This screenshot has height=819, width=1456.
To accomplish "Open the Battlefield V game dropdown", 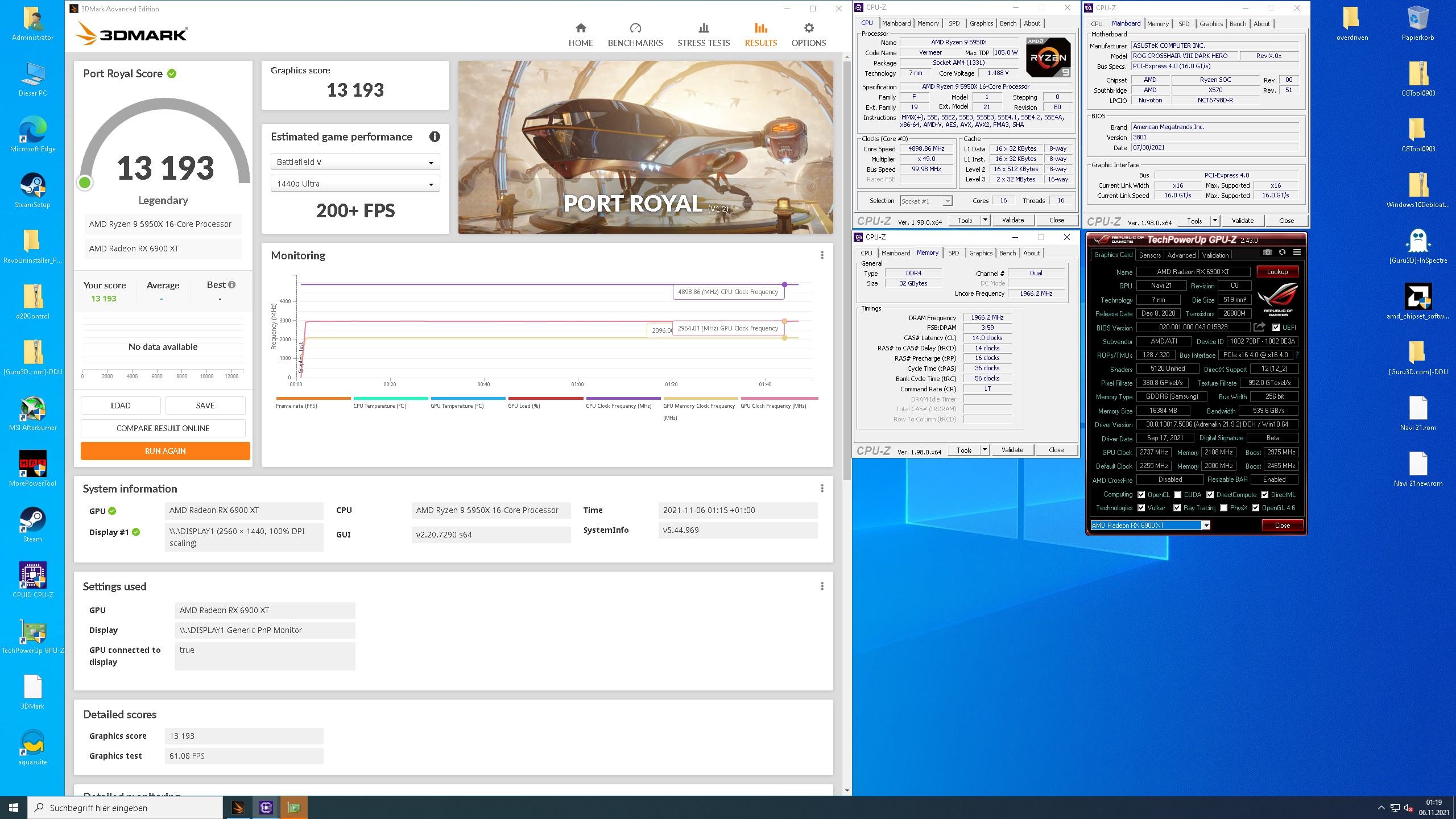I will click(x=355, y=162).
